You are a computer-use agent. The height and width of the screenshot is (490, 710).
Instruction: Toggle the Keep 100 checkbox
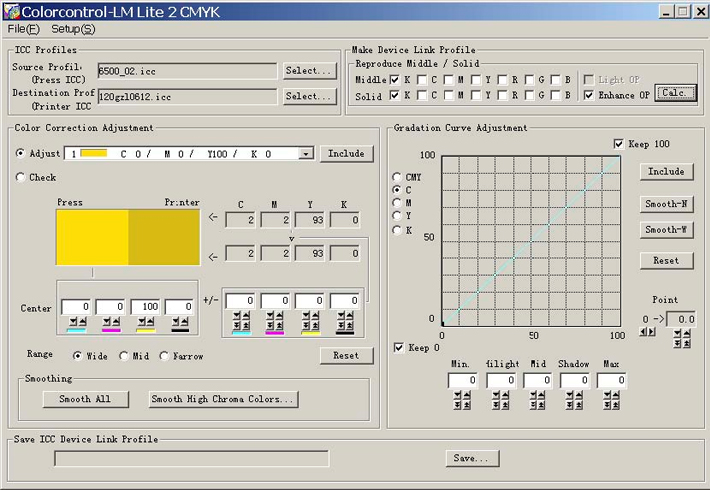[619, 144]
